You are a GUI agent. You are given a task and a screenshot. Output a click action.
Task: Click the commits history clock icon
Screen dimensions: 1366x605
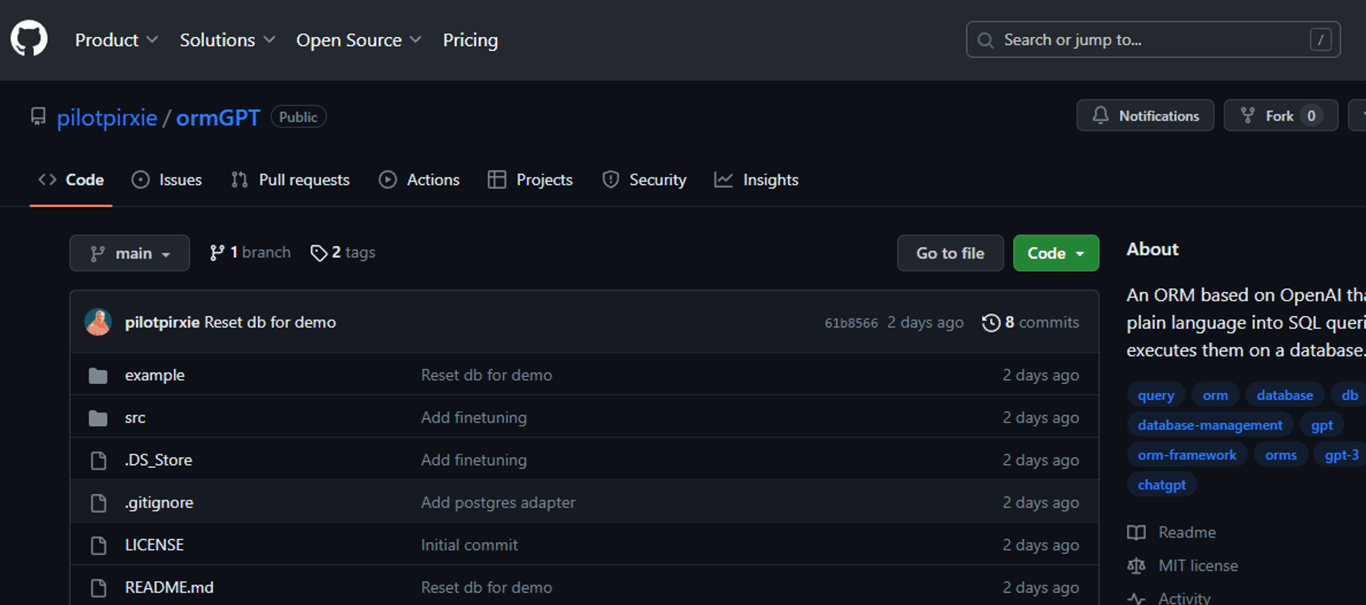[991, 323]
